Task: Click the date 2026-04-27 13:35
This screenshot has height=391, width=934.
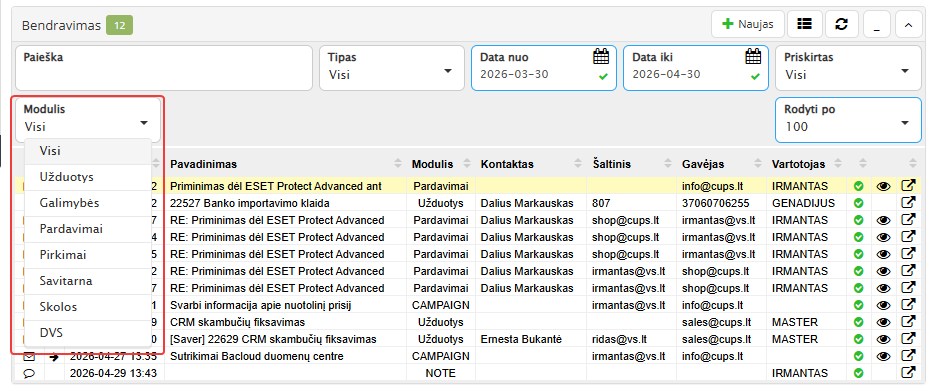Action: pyautogui.click(x=113, y=356)
